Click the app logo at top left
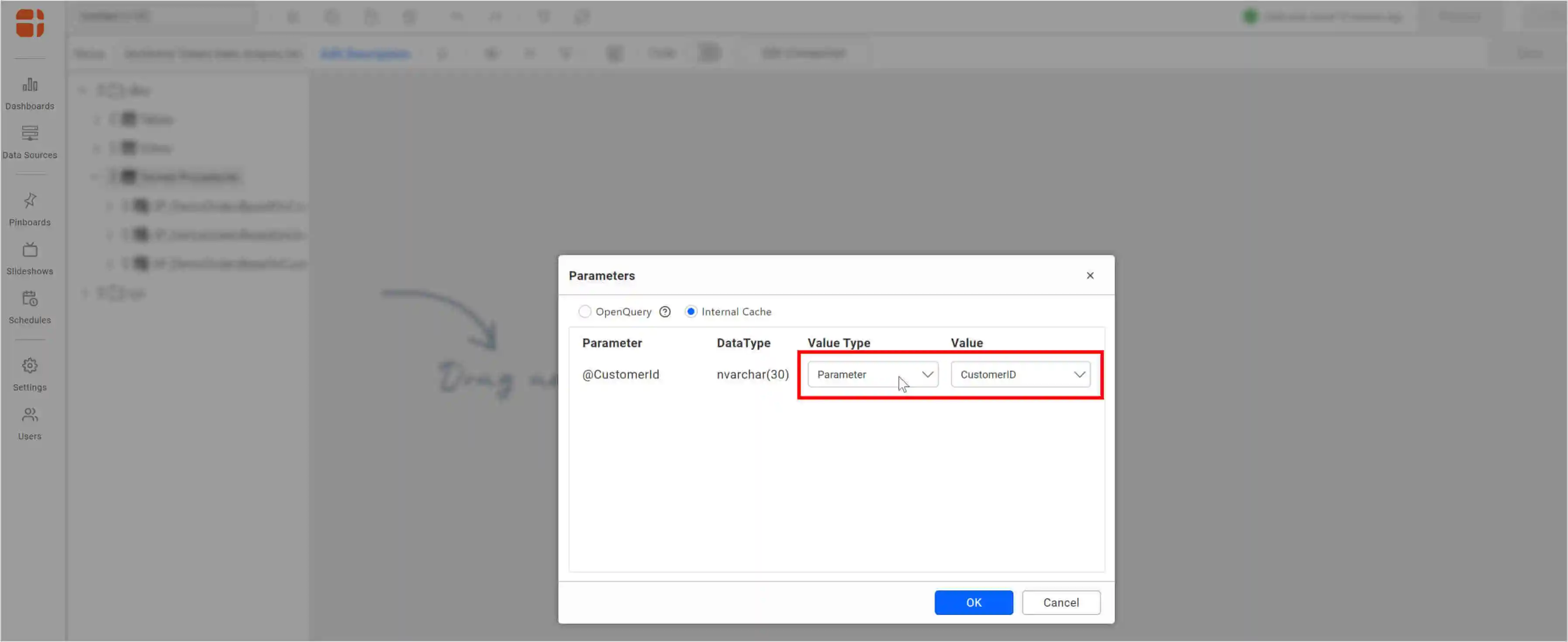1568x642 pixels. tap(30, 23)
